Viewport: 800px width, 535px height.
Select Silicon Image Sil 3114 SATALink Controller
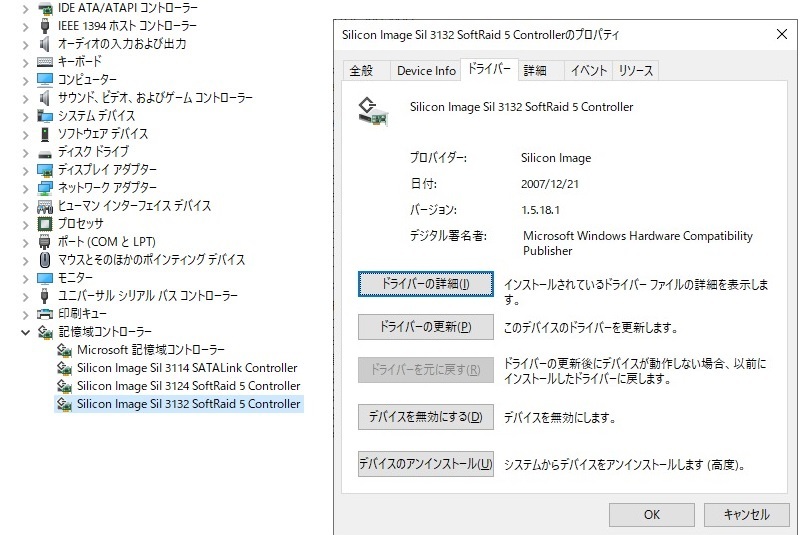coord(187,368)
